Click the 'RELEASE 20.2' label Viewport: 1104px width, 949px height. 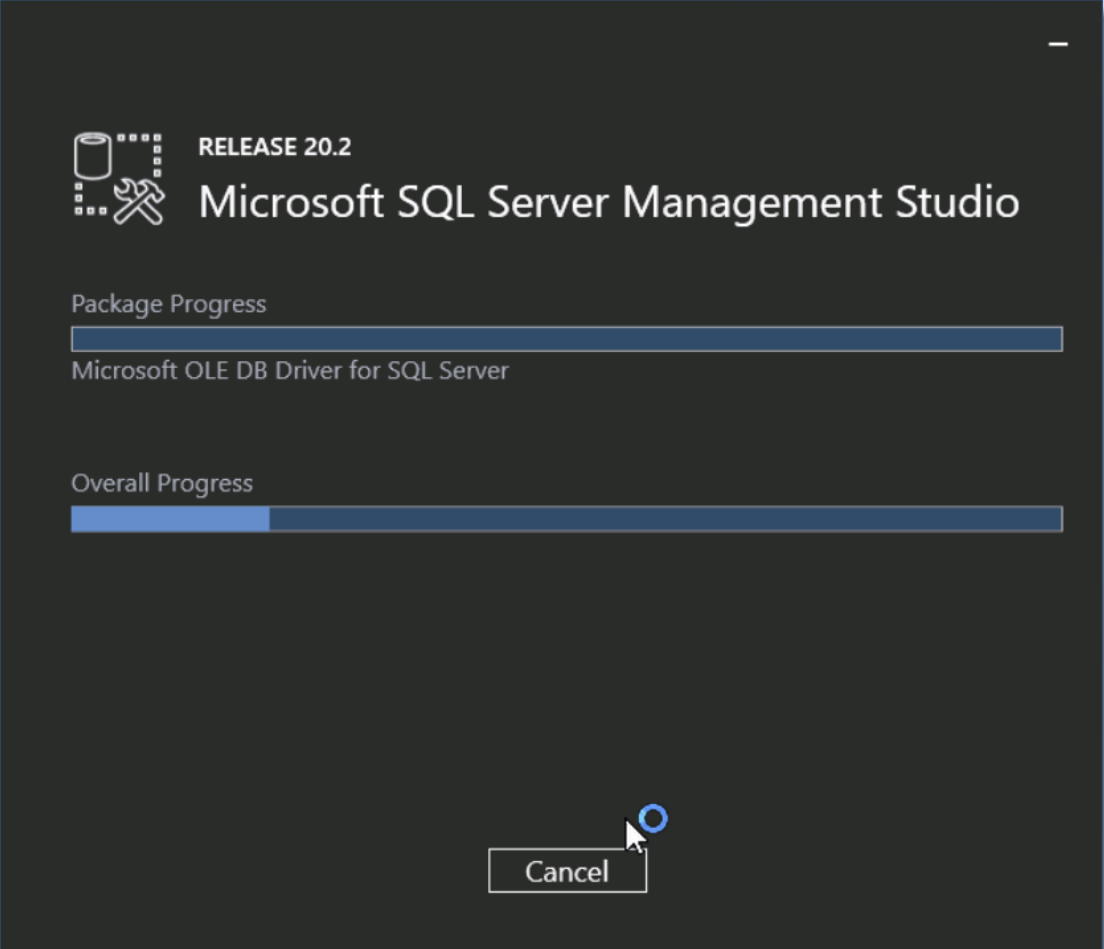click(275, 146)
